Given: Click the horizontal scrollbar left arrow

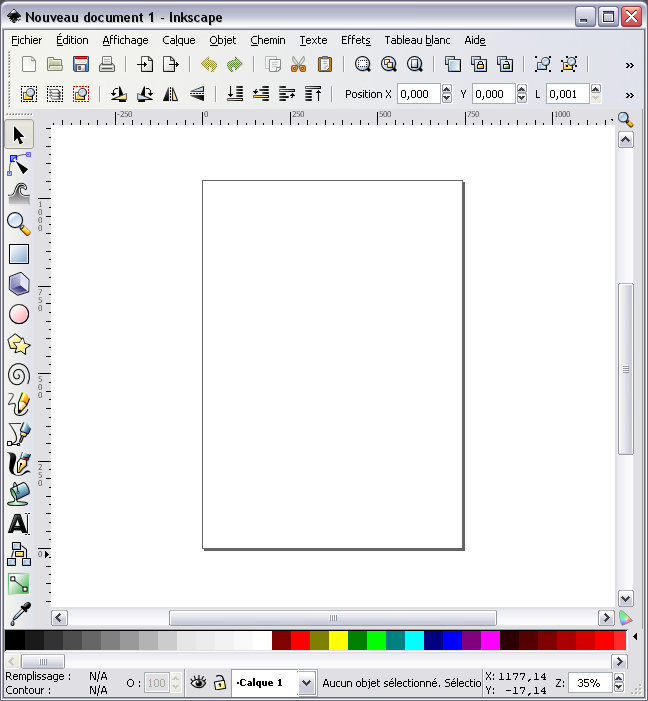Looking at the screenshot, I should pyautogui.click(x=59, y=618).
